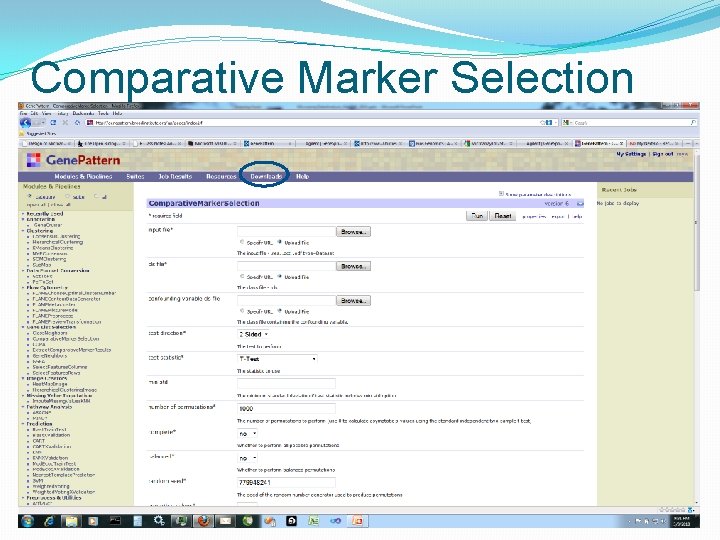The image size is (720, 540).
Task: Collapse the Pathway Analysis tree category
Action: pos(23,407)
